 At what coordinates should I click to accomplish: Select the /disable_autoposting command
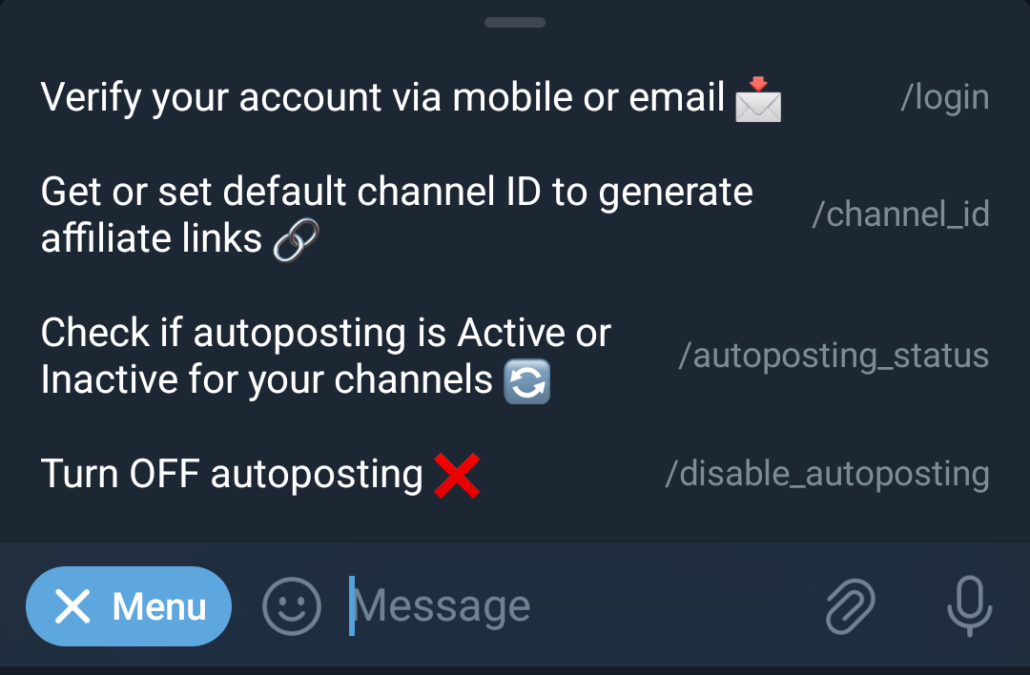[x=827, y=474]
